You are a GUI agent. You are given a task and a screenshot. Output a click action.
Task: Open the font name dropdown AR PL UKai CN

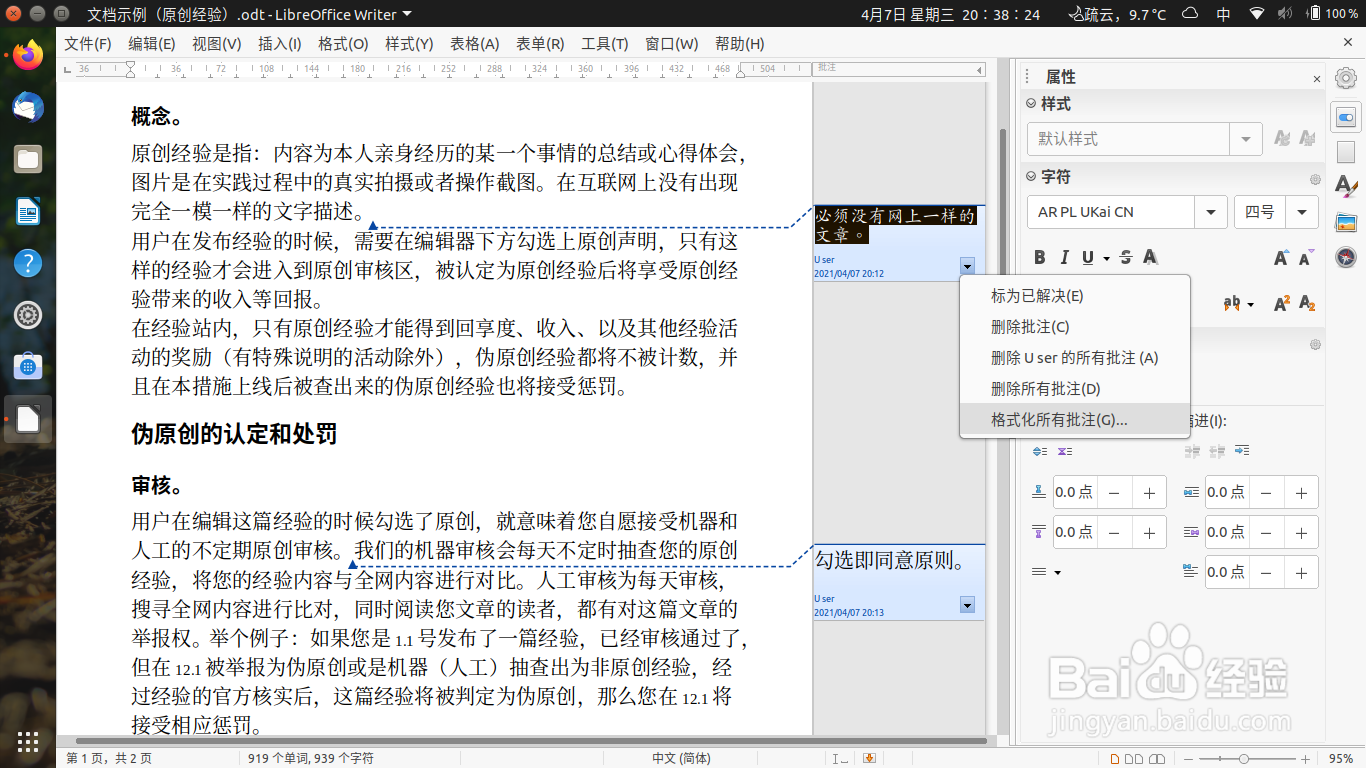click(x=1209, y=212)
